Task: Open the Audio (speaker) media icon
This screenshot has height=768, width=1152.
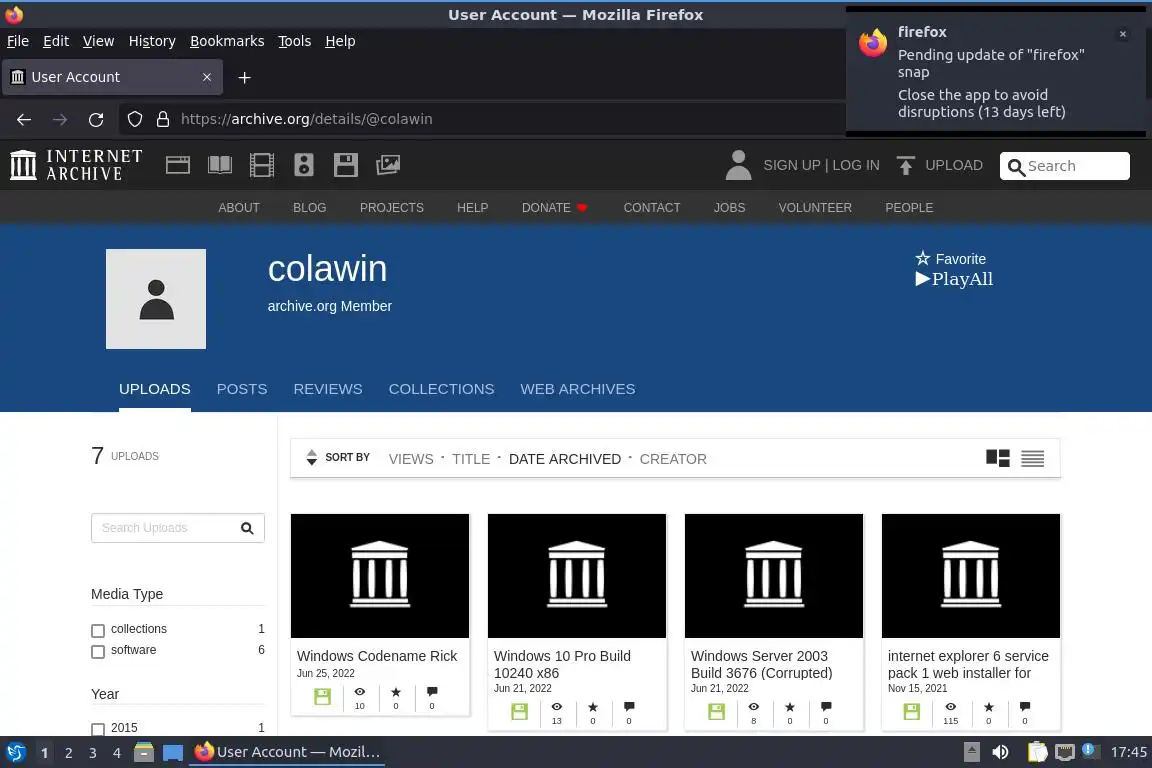Action: click(303, 165)
